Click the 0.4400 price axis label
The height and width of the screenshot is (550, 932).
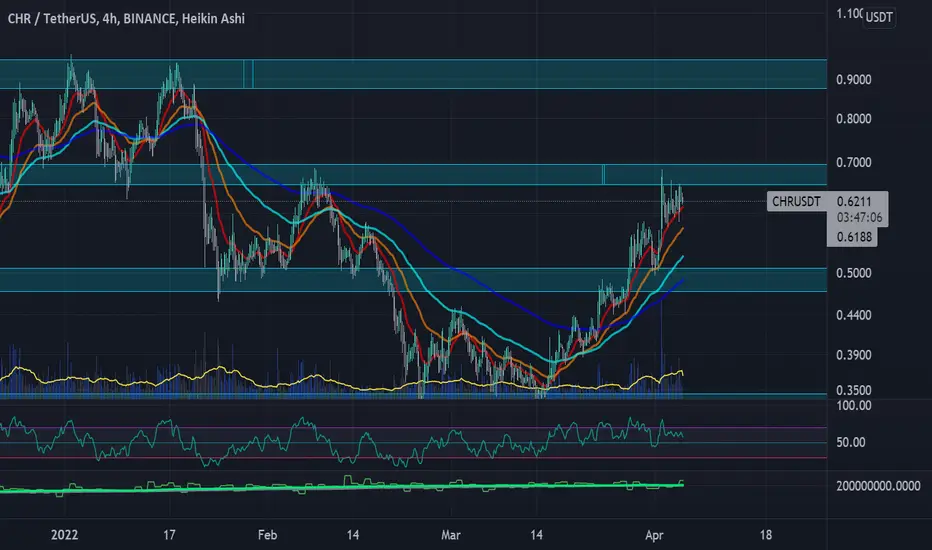pyautogui.click(x=854, y=315)
